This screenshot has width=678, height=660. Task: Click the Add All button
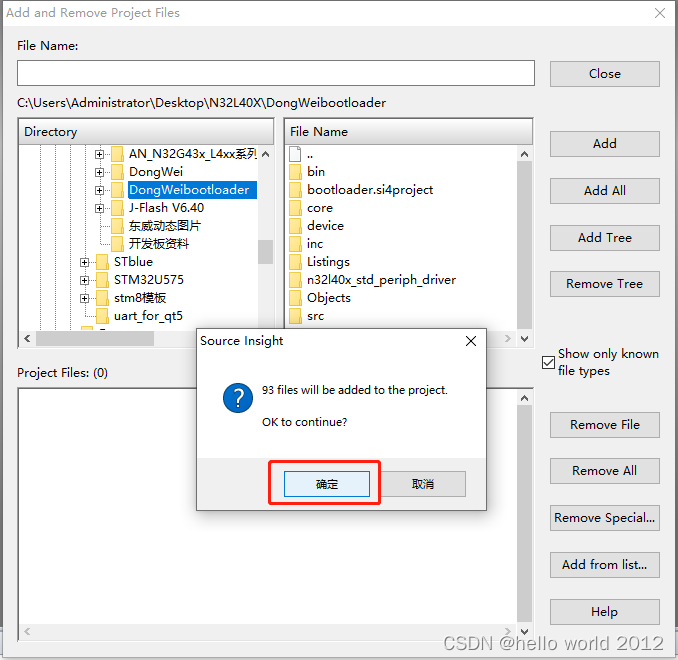click(x=604, y=191)
